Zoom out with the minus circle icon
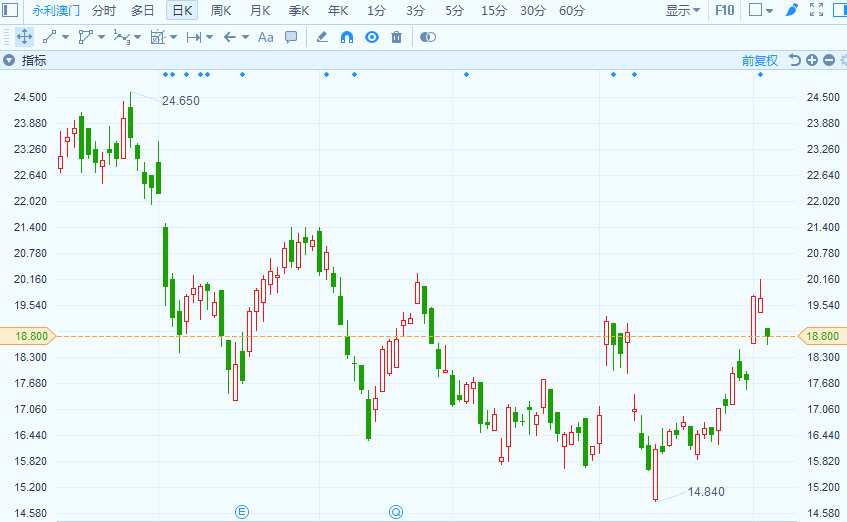 pyautogui.click(x=829, y=60)
